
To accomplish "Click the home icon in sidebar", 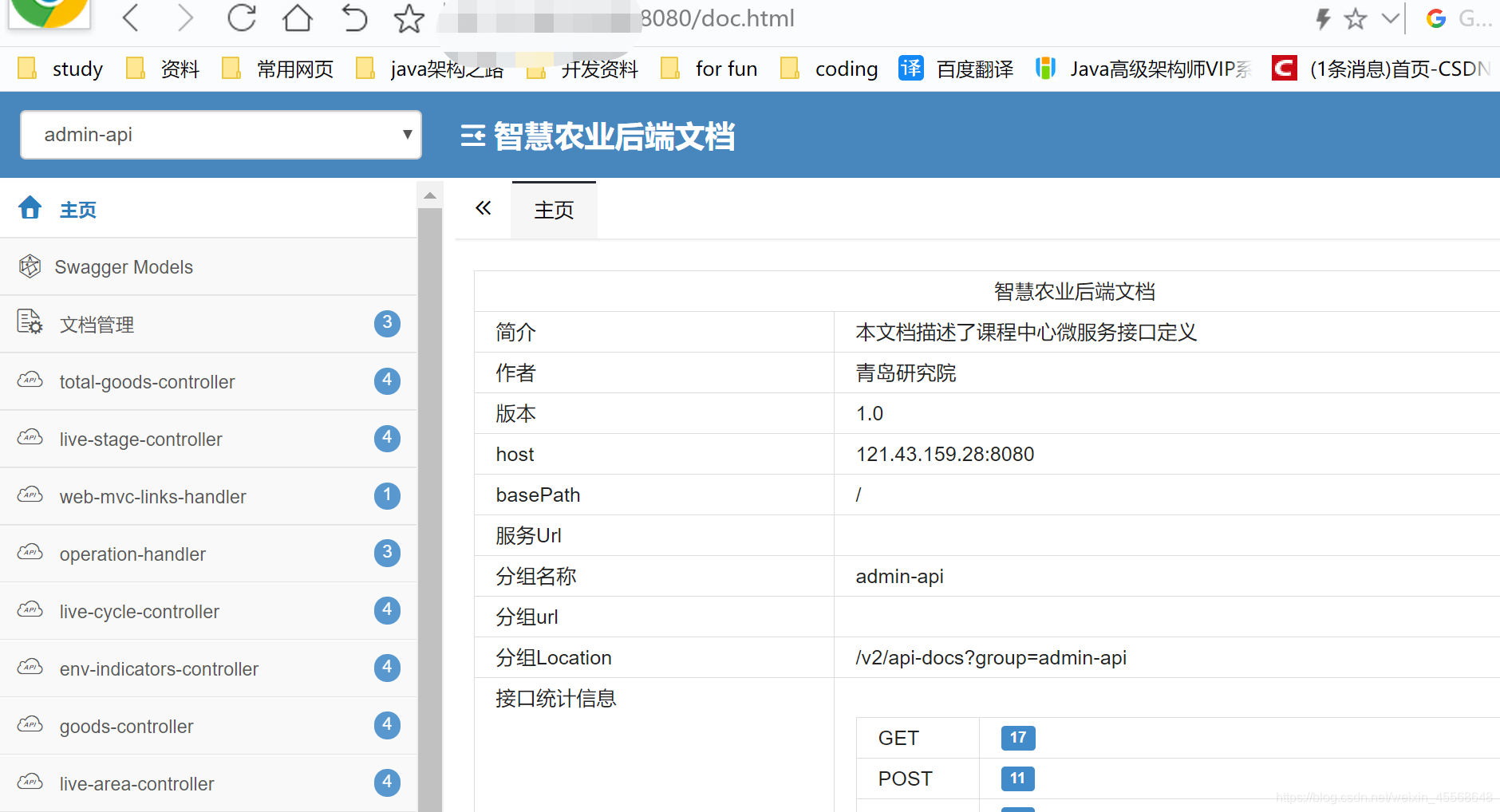I will coord(30,207).
